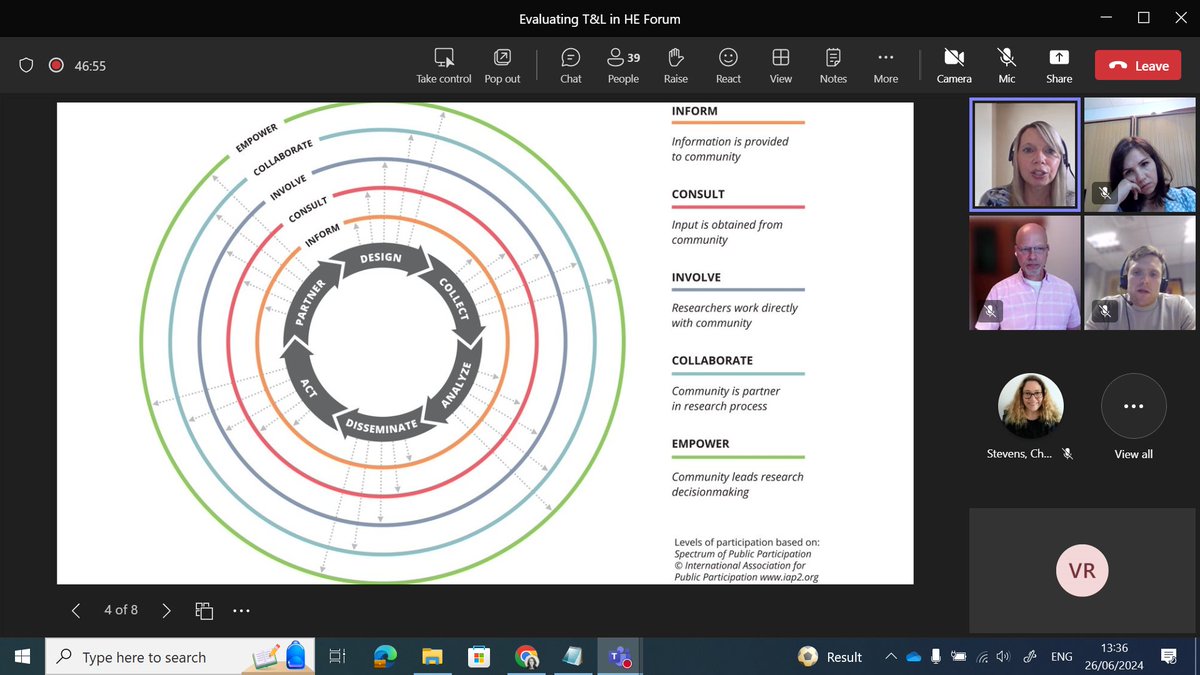Open the presentation grid view control
The width and height of the screenshot is (1200, 675).
click(x=204, y=610)
